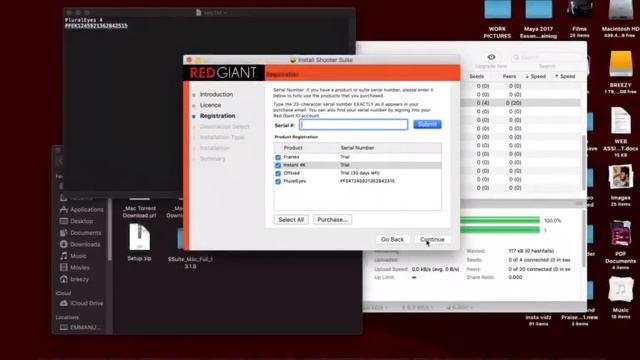The image size is (640, 360).
Task: Open the Macintosh HD drive icon
Action: pyautogui.click(x=620, y=19)
